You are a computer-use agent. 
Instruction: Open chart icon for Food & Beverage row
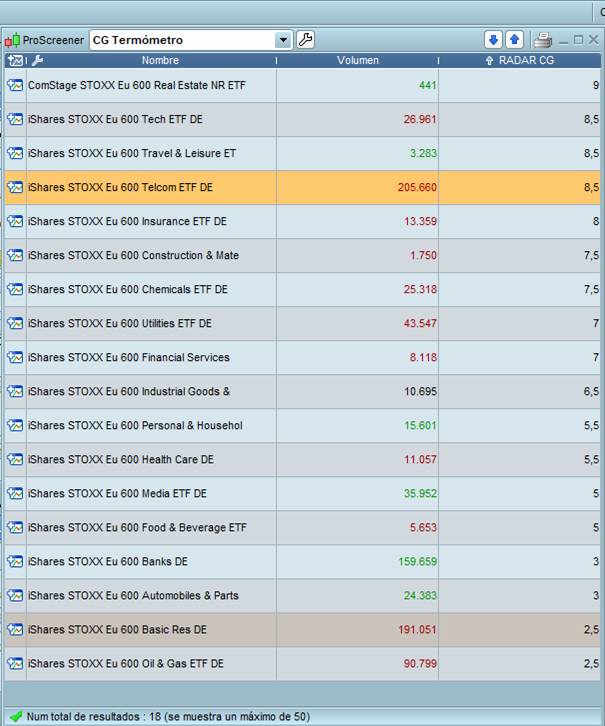(15, 527)
